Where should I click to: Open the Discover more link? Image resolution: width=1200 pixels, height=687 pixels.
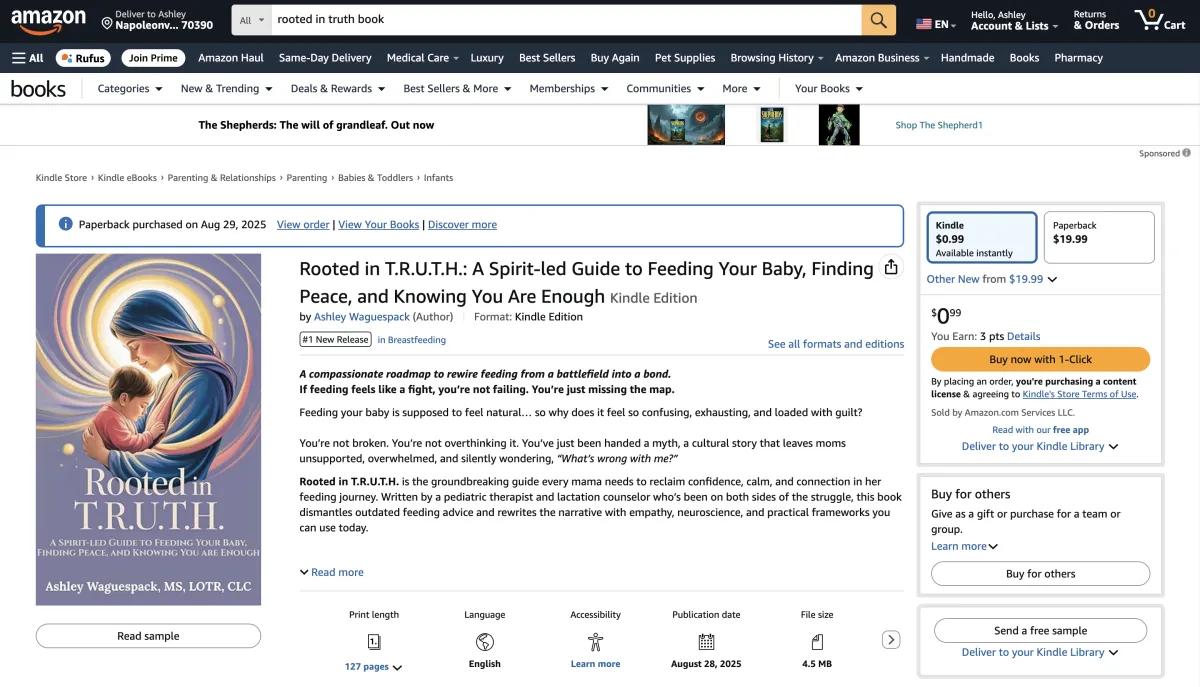click(x=462, y=225)
